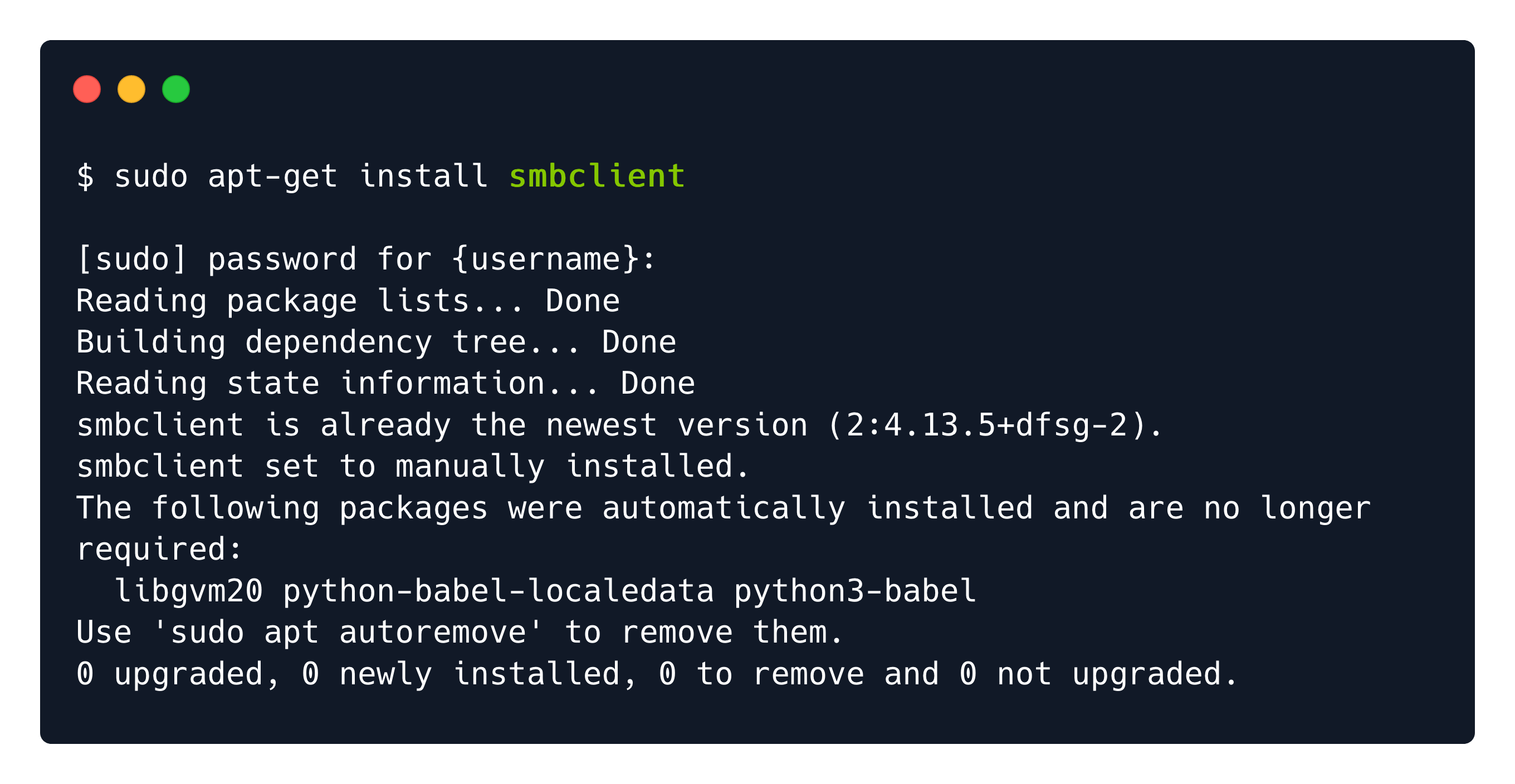Click the sudo password prompt line
This screenshot has width=1515, height=784.
366,259
